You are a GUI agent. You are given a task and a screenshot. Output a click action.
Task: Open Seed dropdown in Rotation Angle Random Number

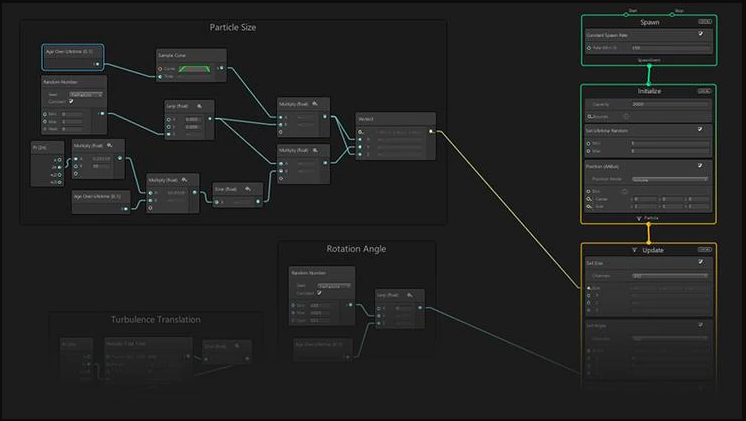point(334,285)
